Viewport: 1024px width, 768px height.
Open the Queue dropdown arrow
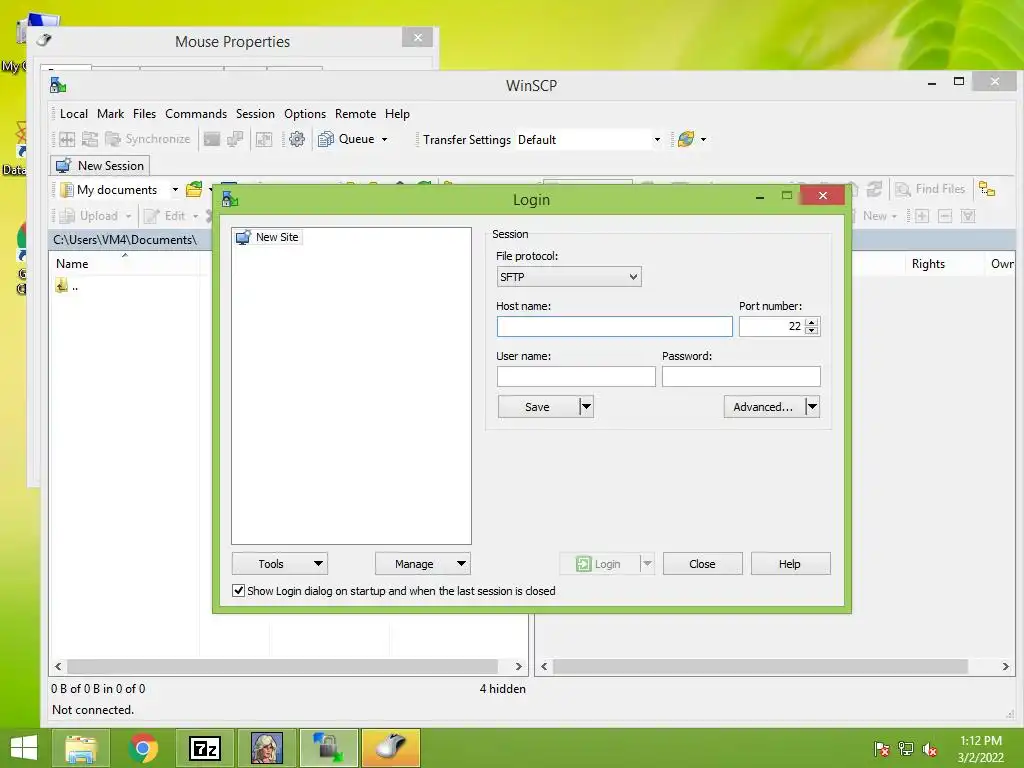pyautogui.click(x=385, y=139)
